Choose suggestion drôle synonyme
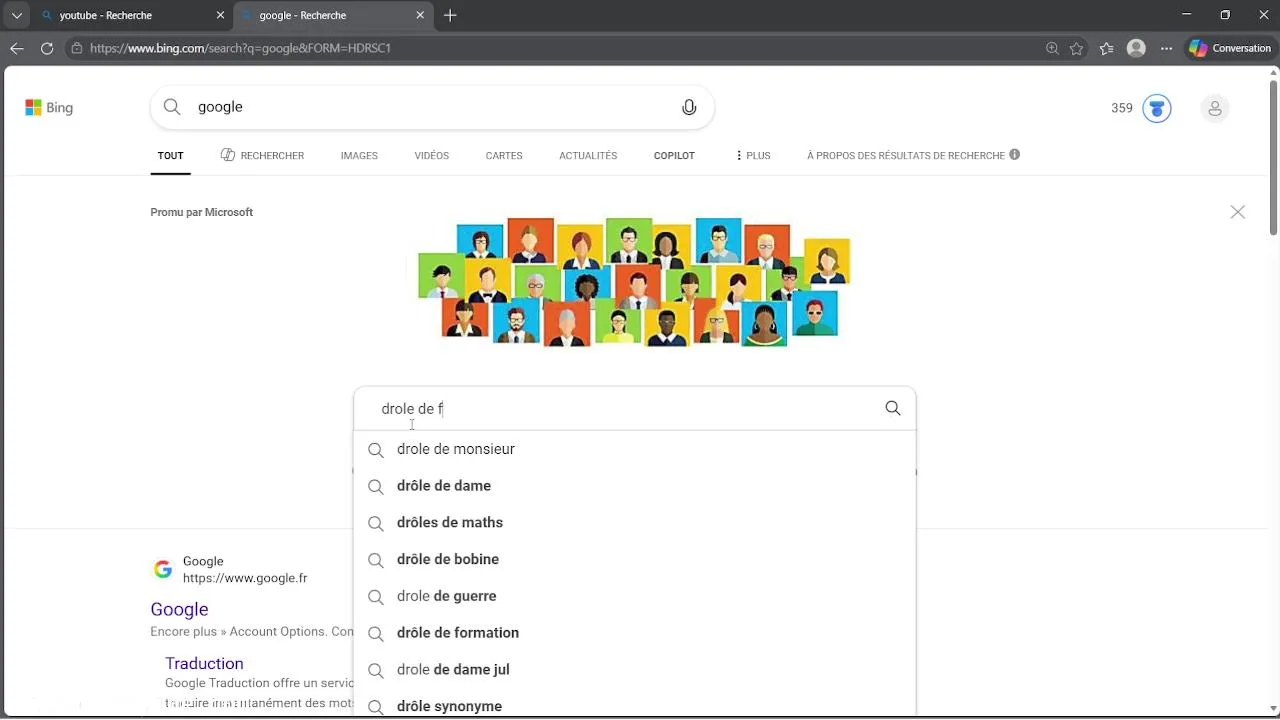This screenshot has height=720, width=1280. [634, 705]
